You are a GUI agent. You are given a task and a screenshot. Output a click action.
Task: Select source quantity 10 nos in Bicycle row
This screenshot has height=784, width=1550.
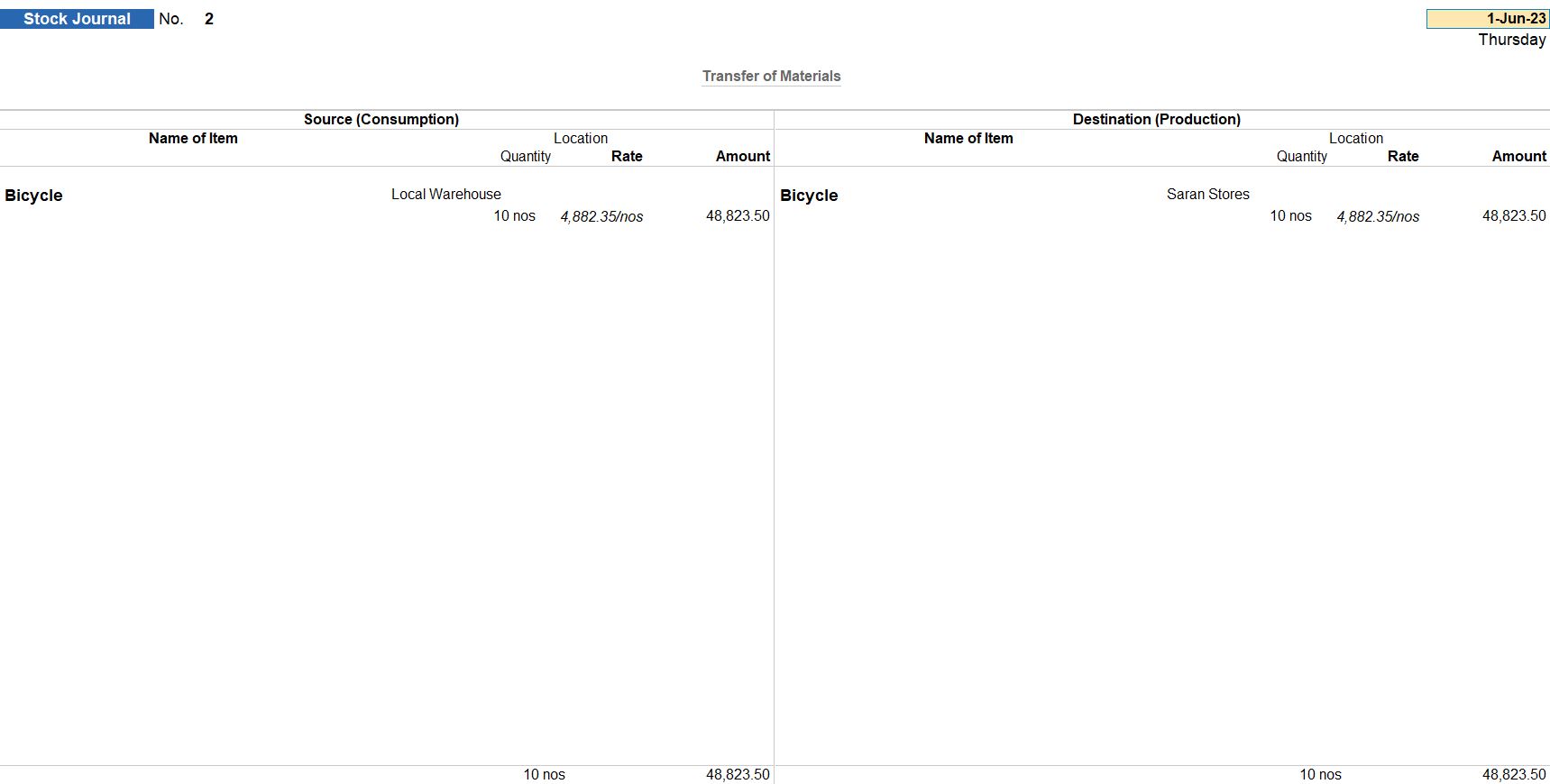tap(515, 216)
